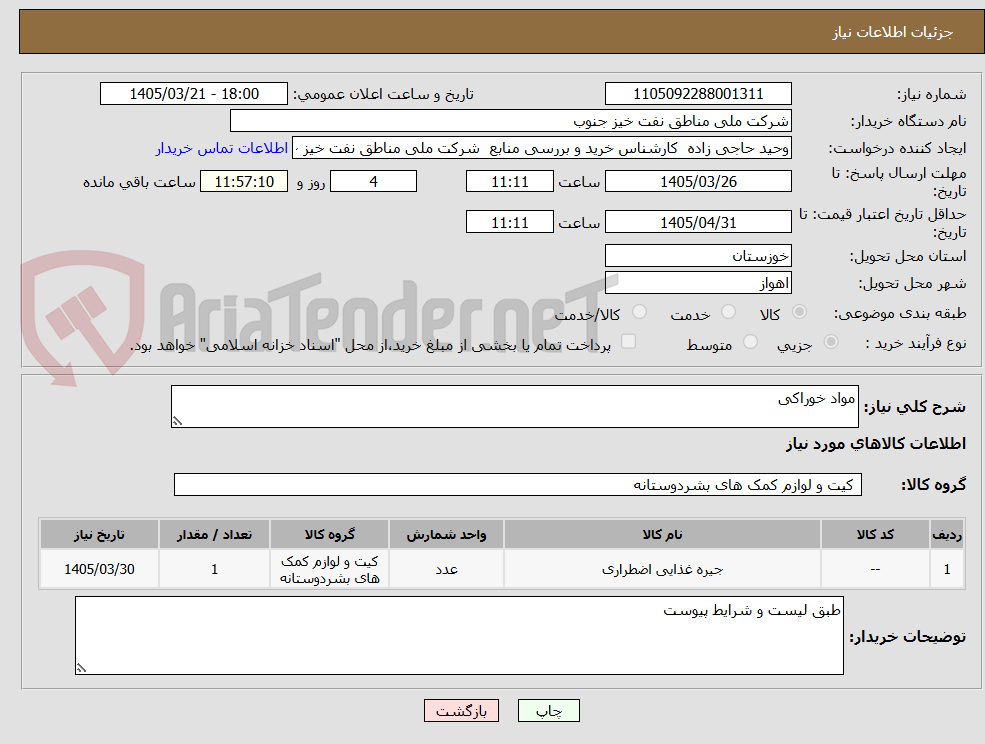Viewport: 985px width, 744px height.
Task: Click the goods group field کیت و لوازم کمک های بشردوستانه
Action: pyautogui.click(x=518, y=484)
